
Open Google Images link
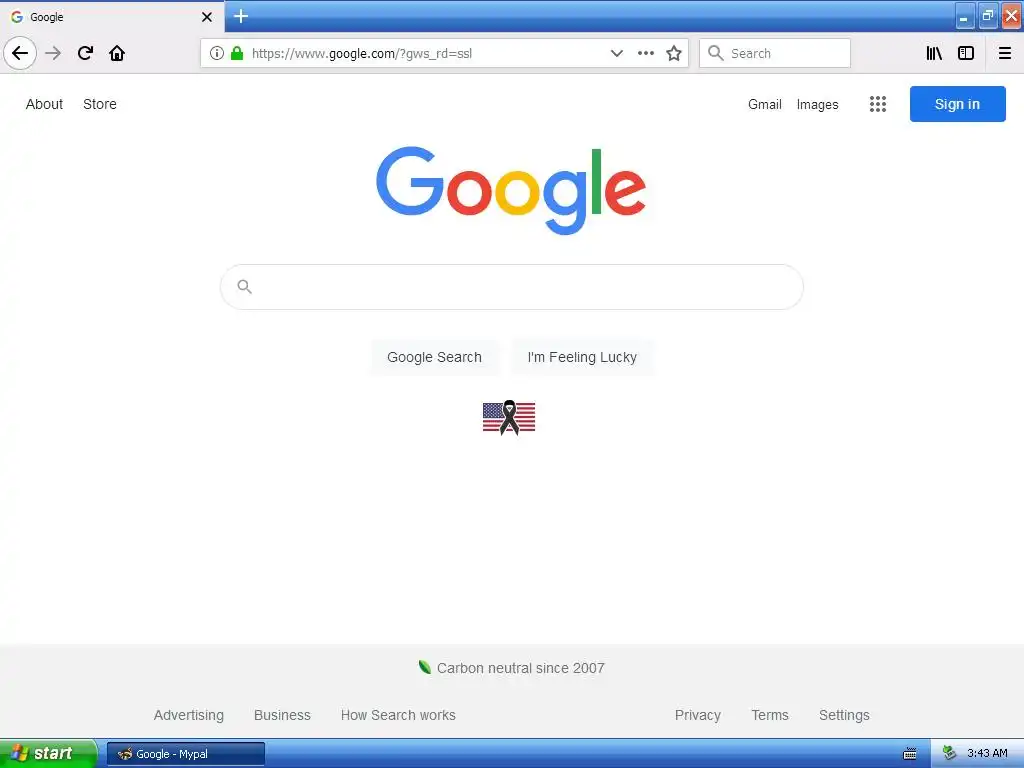818,104
